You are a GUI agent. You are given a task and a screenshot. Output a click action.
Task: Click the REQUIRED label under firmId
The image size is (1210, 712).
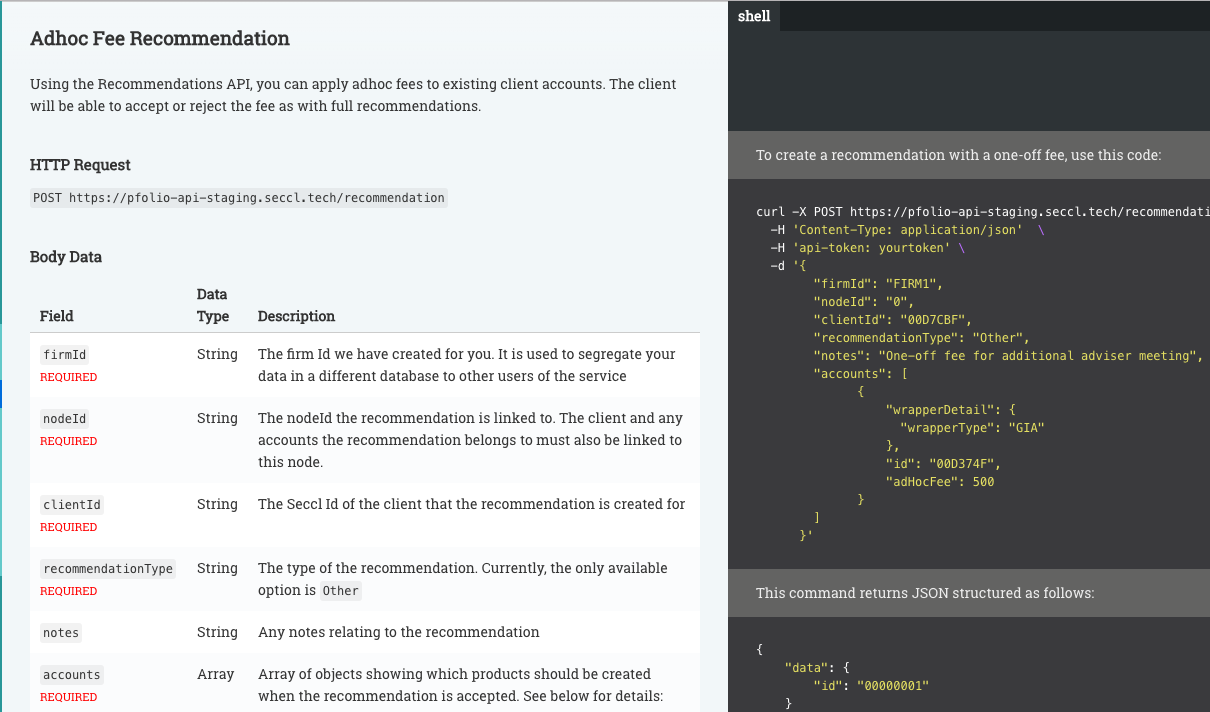(x=68, y=377)
